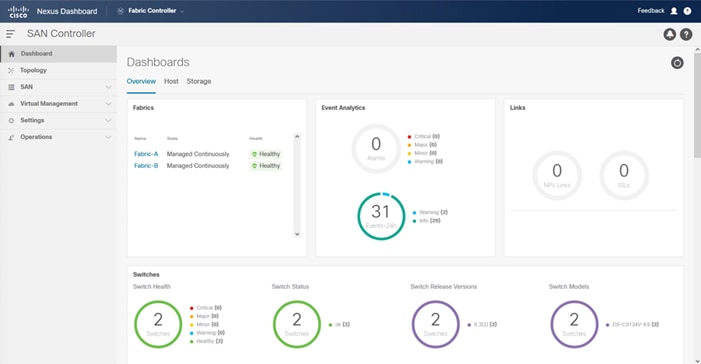Click the Switch Health donut chart
The height and width of the screenshot is (364, 701).
click(x=158, y=324)
